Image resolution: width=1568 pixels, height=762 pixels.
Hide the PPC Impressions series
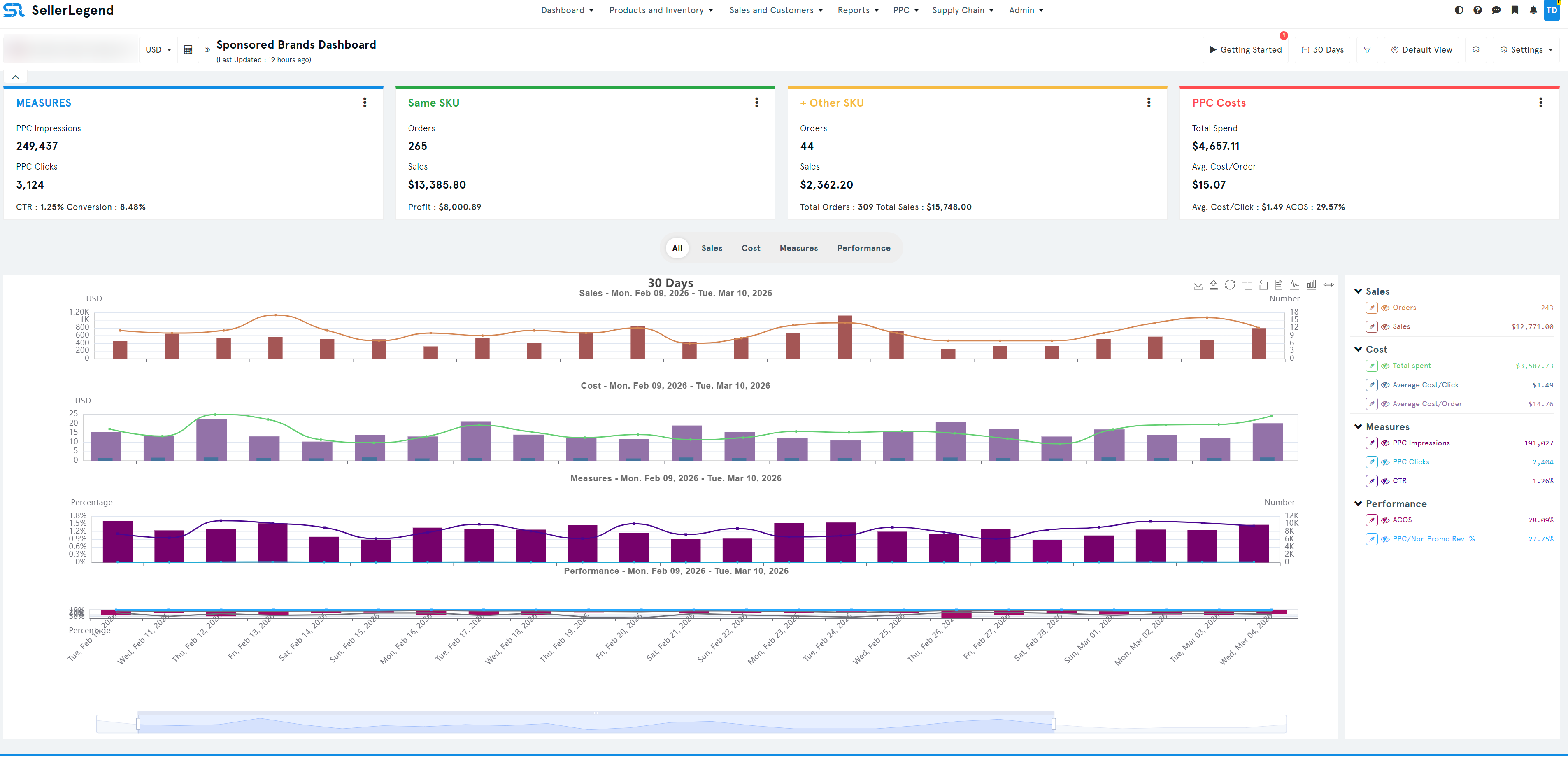pyautogui.click(x=1386, y=443)
